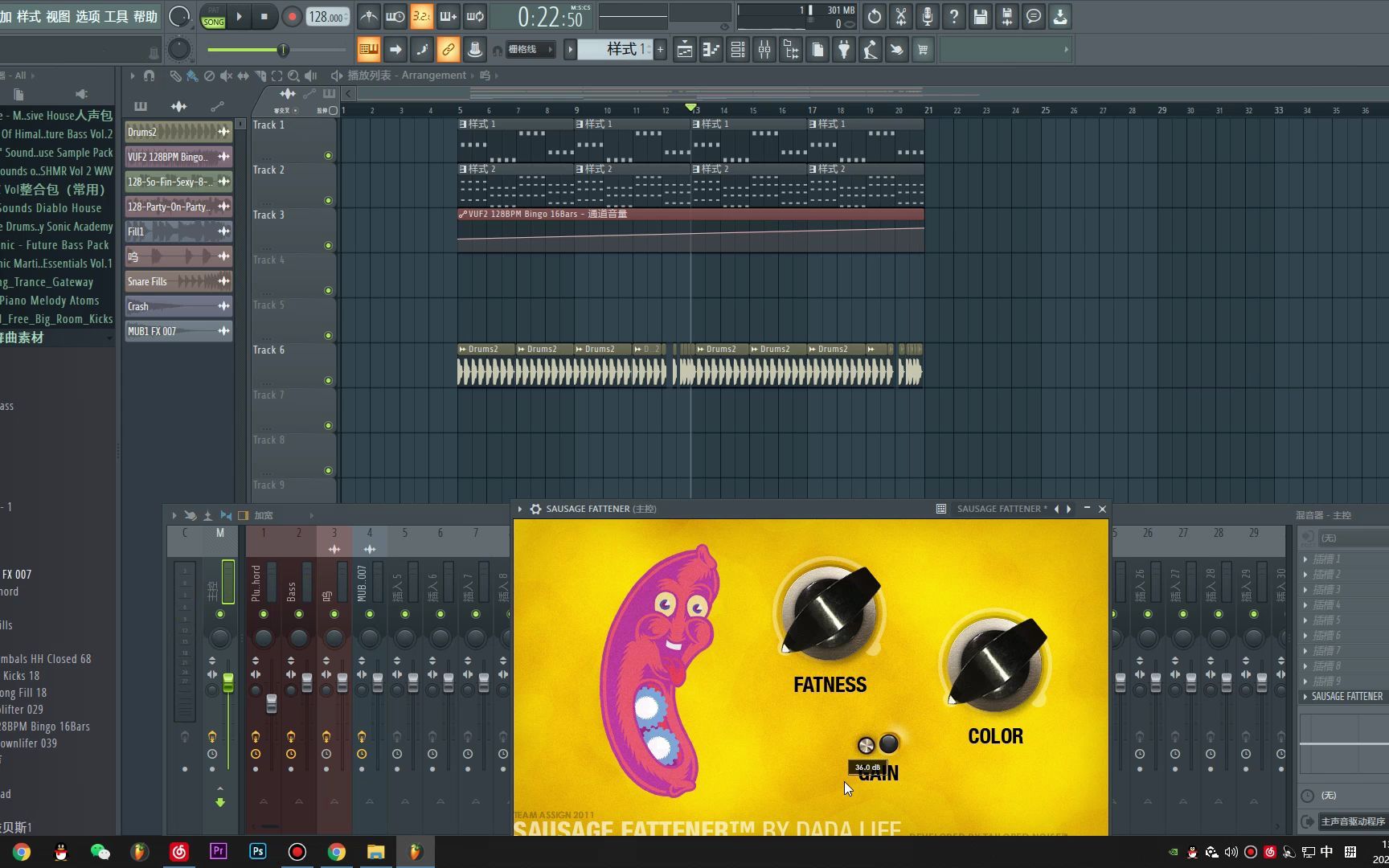
Task: Open the 帮助 menu
Action: [145, 16]
